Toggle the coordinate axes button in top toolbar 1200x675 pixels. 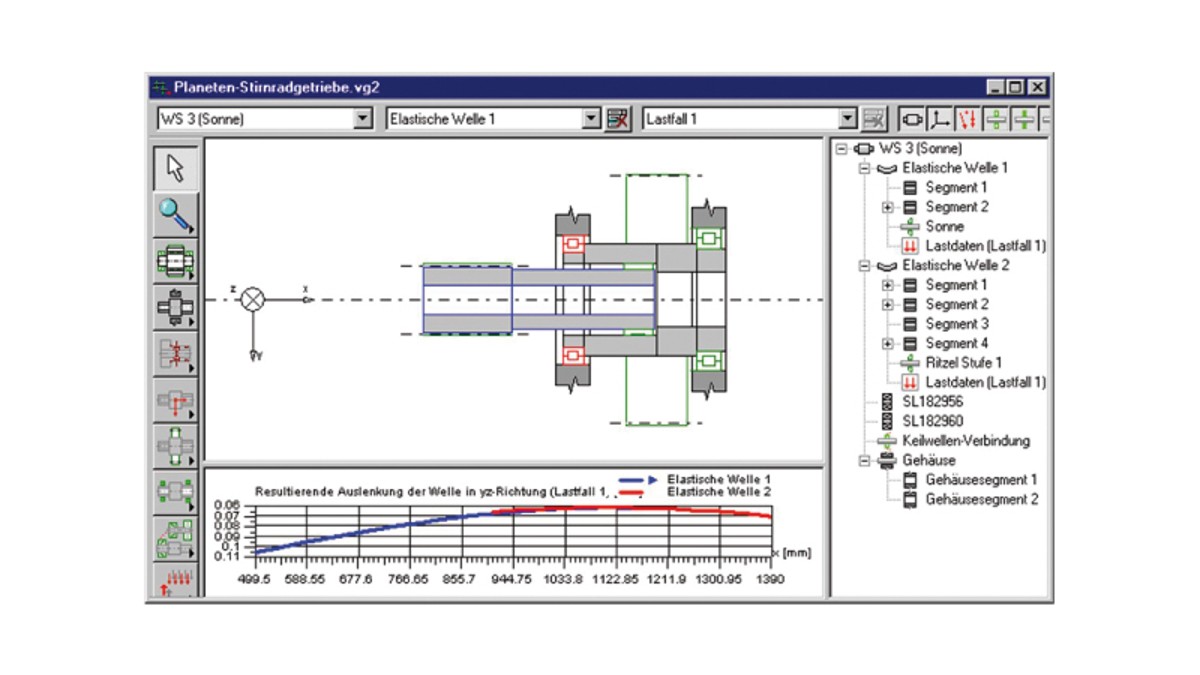pyautogui.click(x=939, y=119)
